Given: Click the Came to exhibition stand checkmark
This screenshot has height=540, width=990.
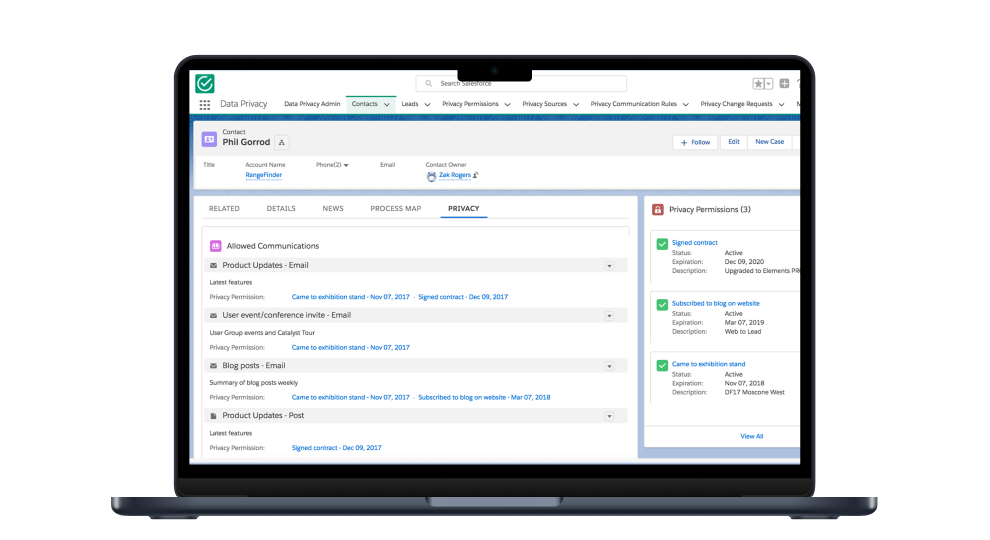Looking at the screenshot, I should 662,365.
